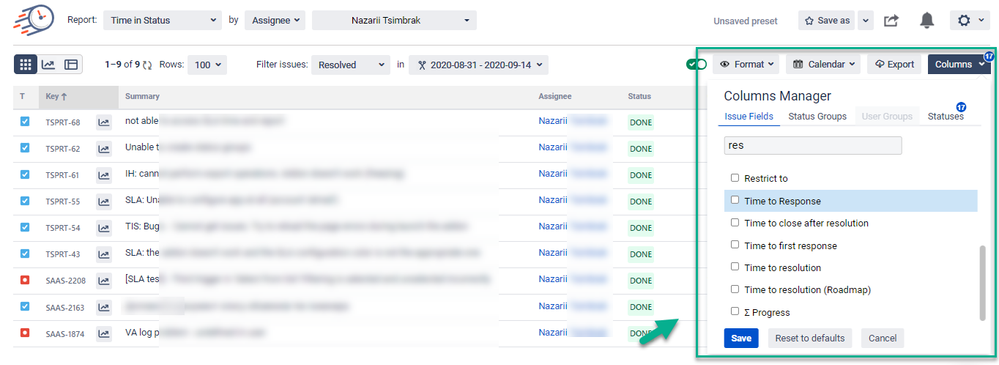Click bug type icon of SAAS-2208
Viewport: 999px width, 365px height.
point(25,280)
